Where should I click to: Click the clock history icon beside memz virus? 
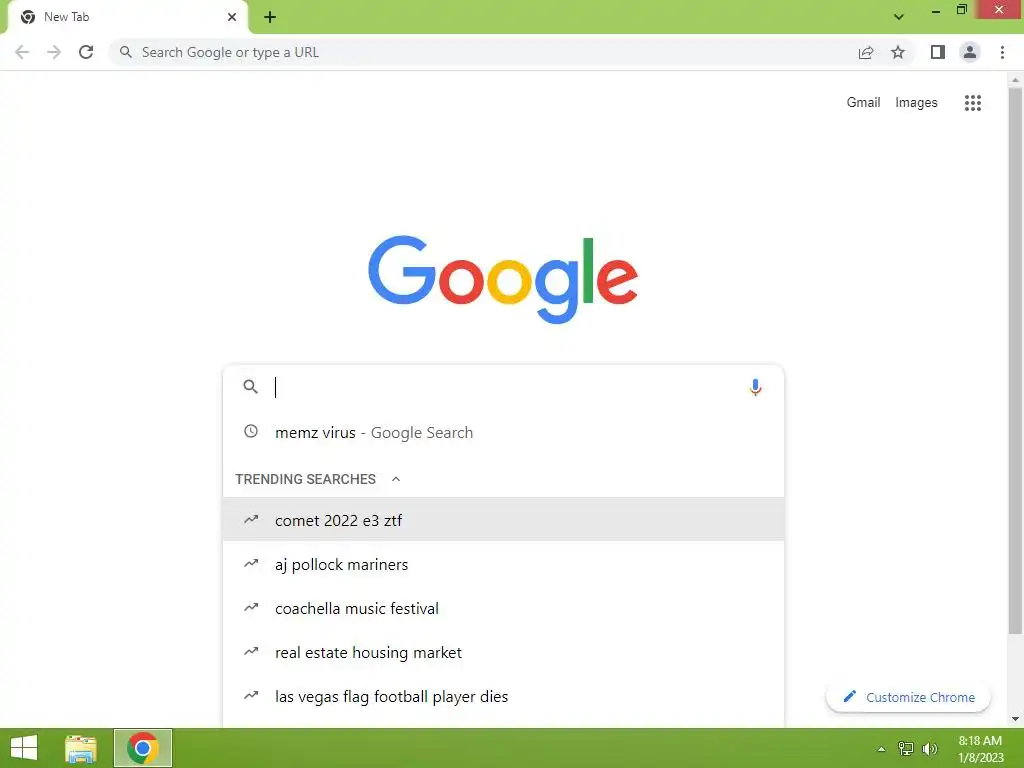251,432
